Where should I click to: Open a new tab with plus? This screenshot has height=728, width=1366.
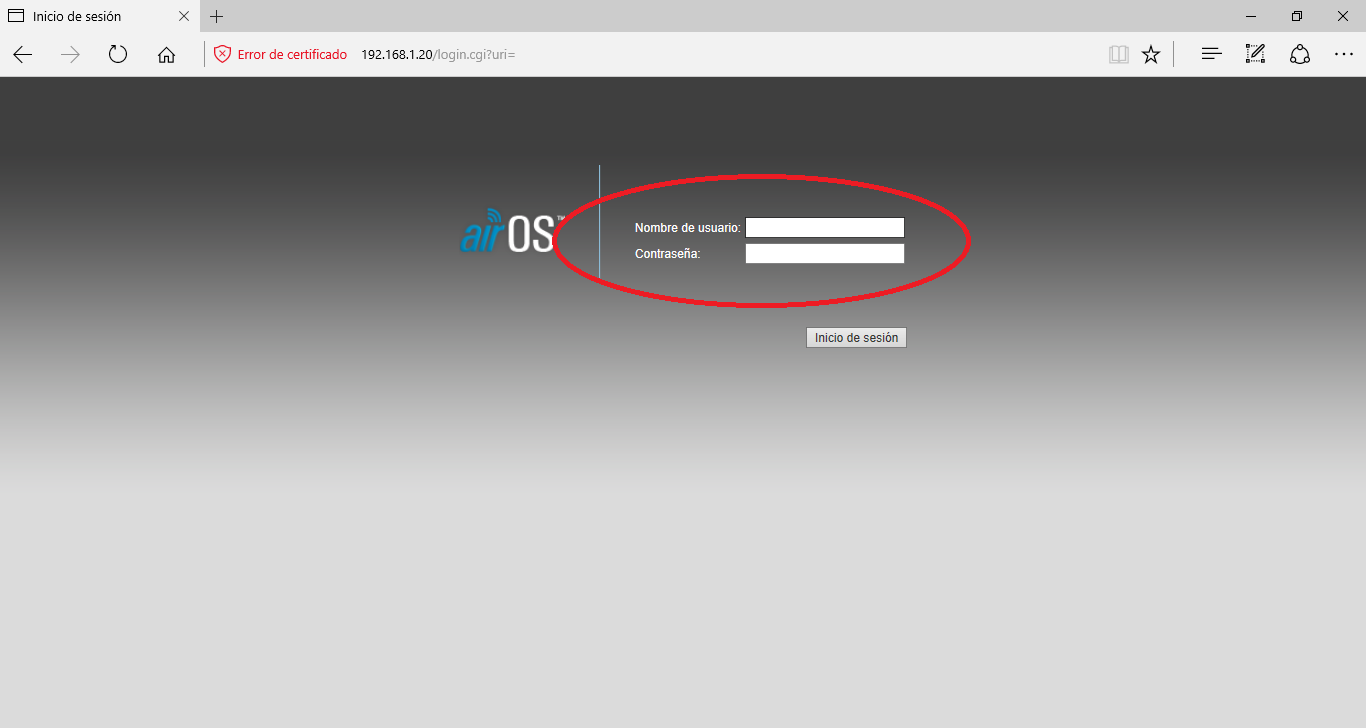[x=217, y=16]
